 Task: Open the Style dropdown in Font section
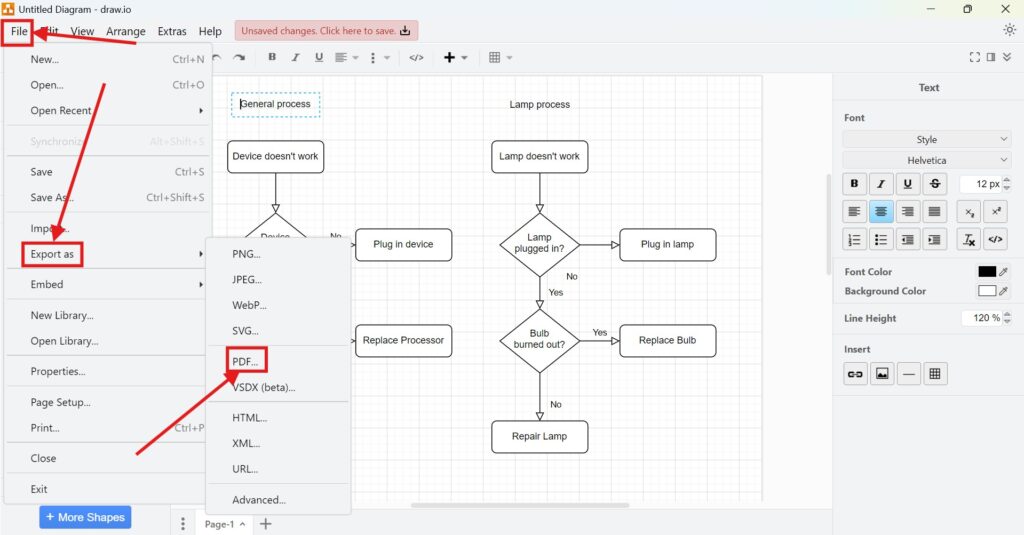pyautogui.click(x=927, y=140)
